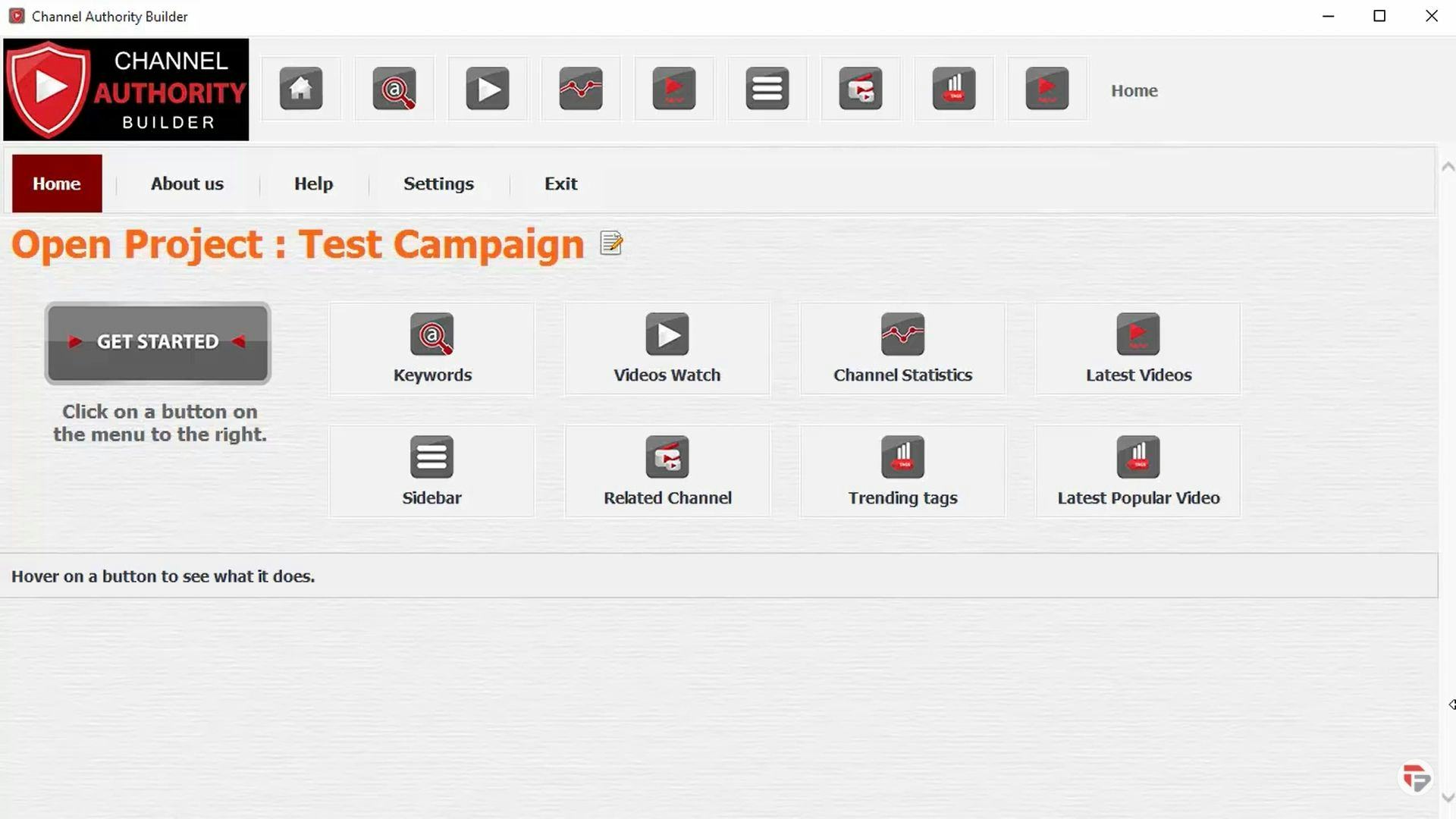Open the Settings menu
Screen dimensions: 1456x819
coord(438,184)
